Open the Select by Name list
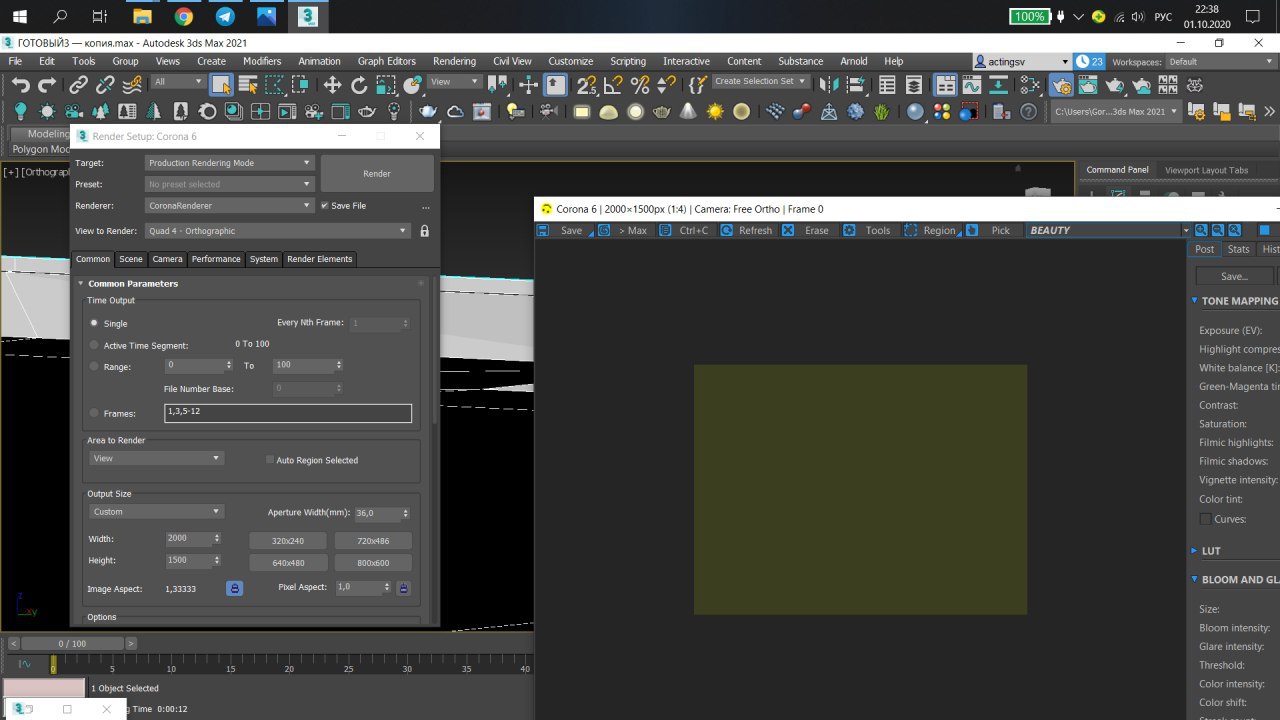The width and height of the screenshot is (1280, 720). tap(247, 85)
